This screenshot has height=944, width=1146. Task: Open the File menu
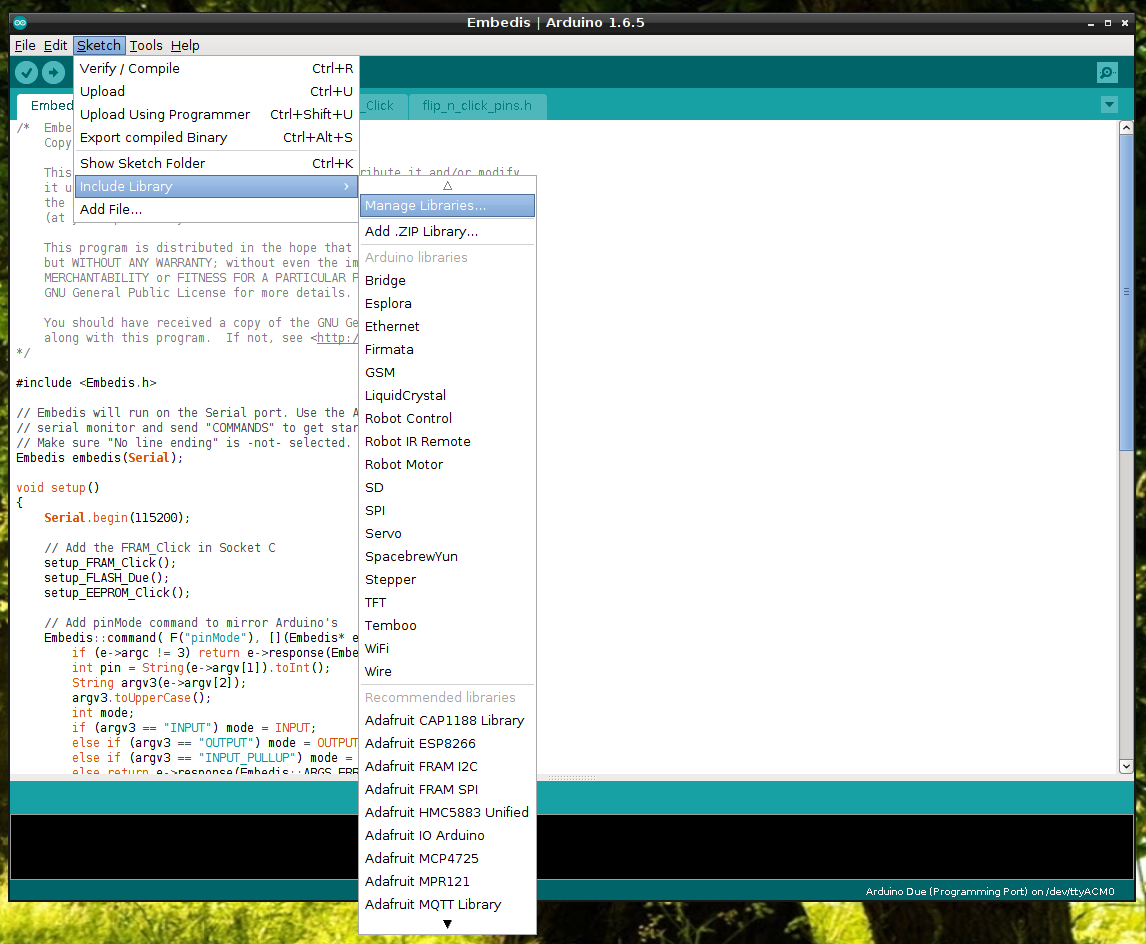click(25, 46)
